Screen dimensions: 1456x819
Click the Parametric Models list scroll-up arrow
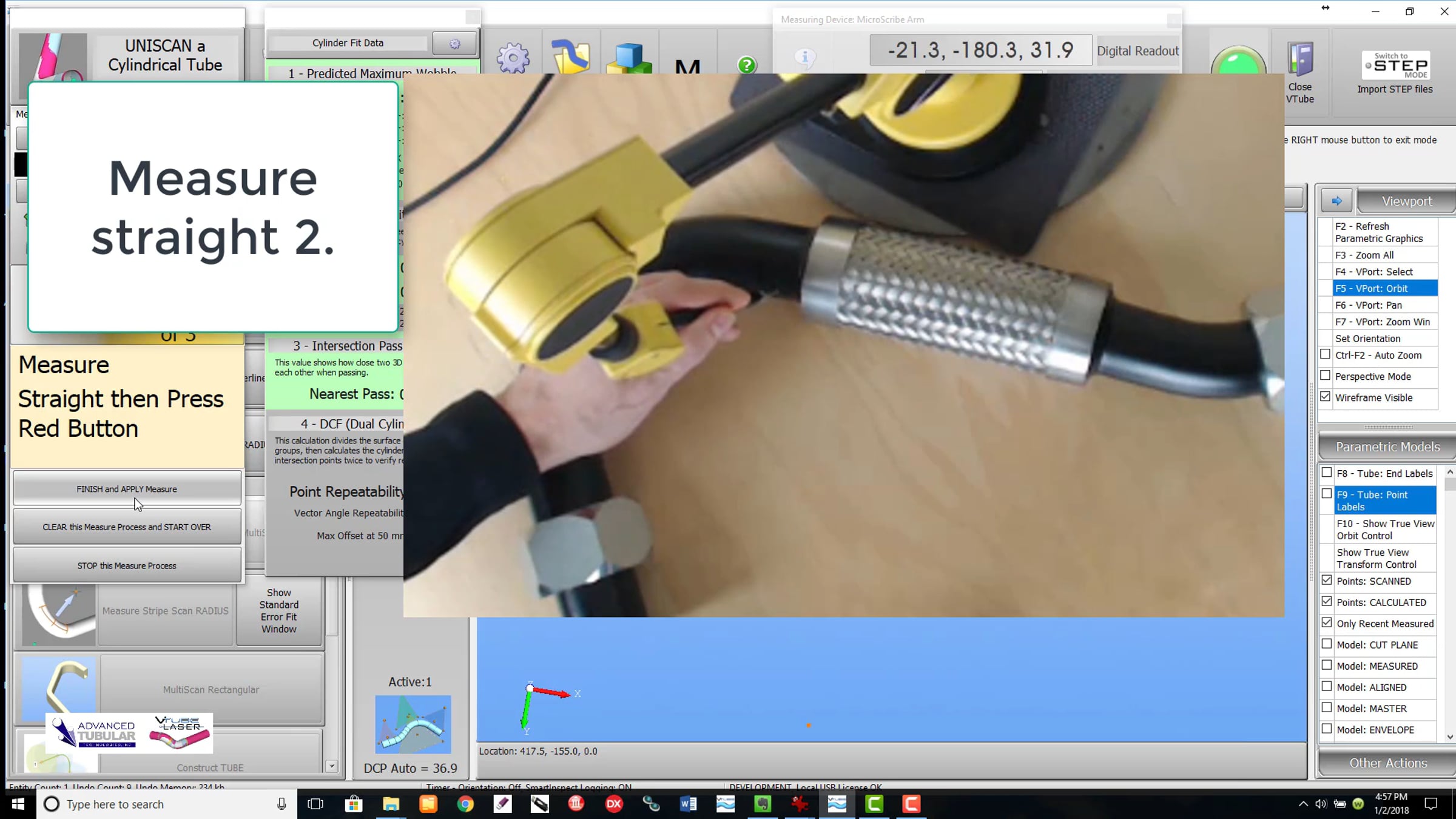tap(1450, 472)
